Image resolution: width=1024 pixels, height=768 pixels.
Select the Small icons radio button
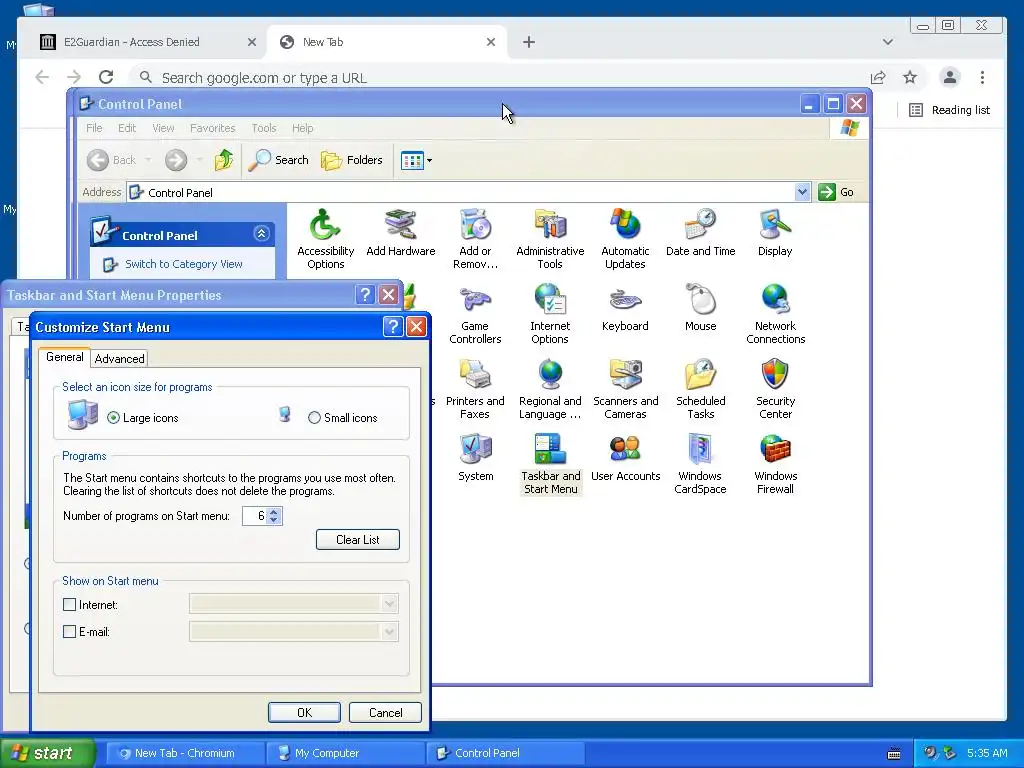314,418
